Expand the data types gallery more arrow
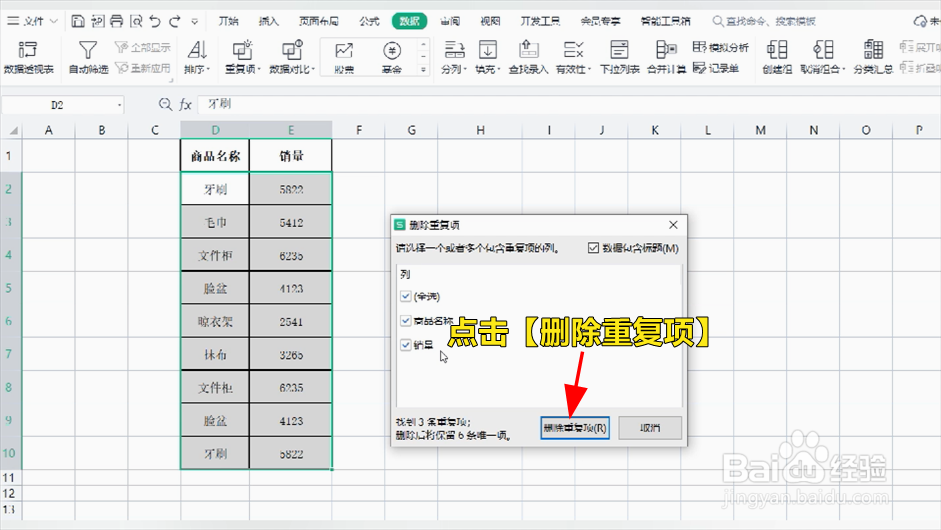This screenshot has width=941, height=530. (423, 70)
